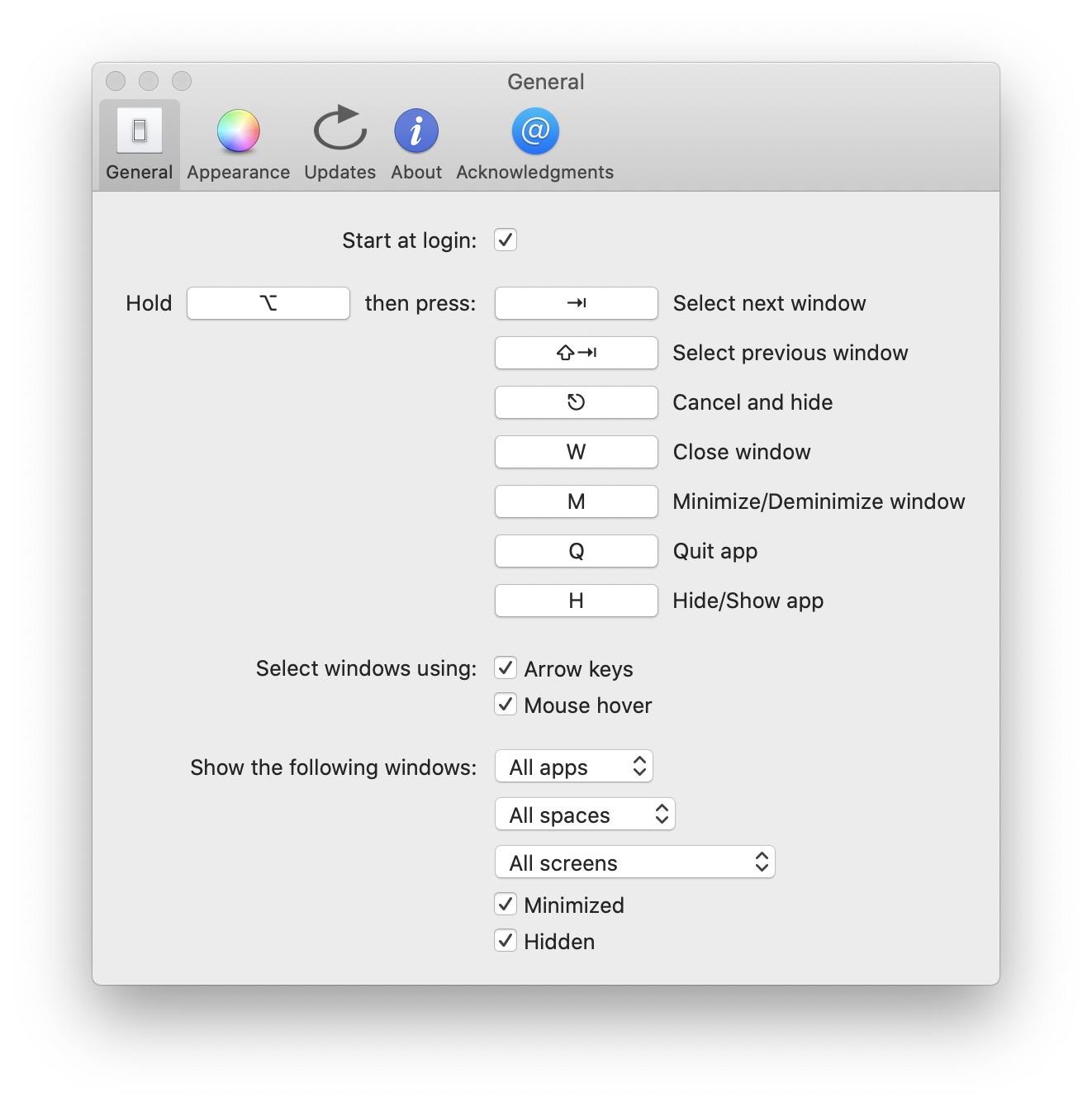1092x1107 pixels.
Task: Click the green zoom window button
Action: pyautogui.click(x=182, y=81)
